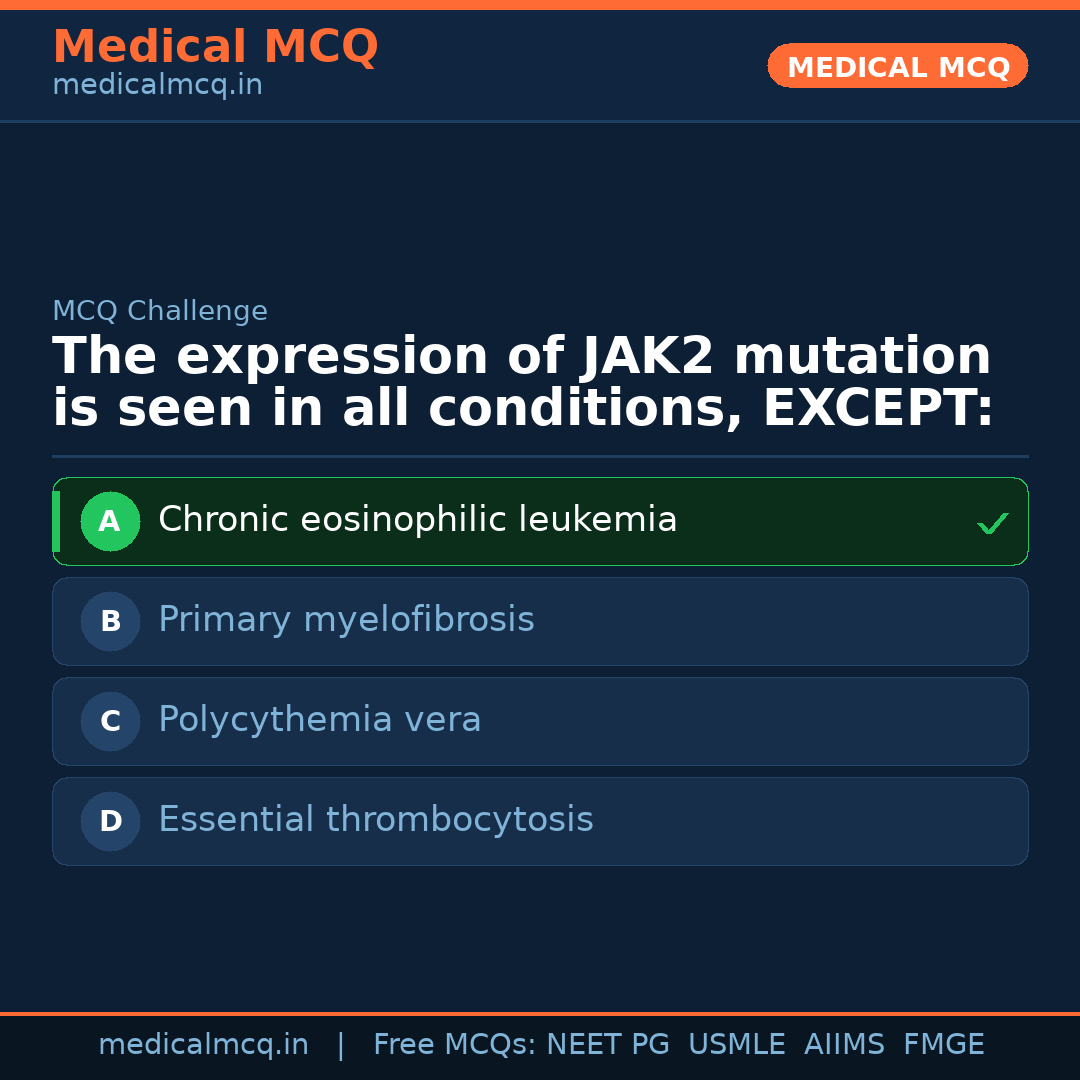Open the medicalmcq.in link below the header title
Screen dimensions: 1080x1080
click(x=157, y=86)
